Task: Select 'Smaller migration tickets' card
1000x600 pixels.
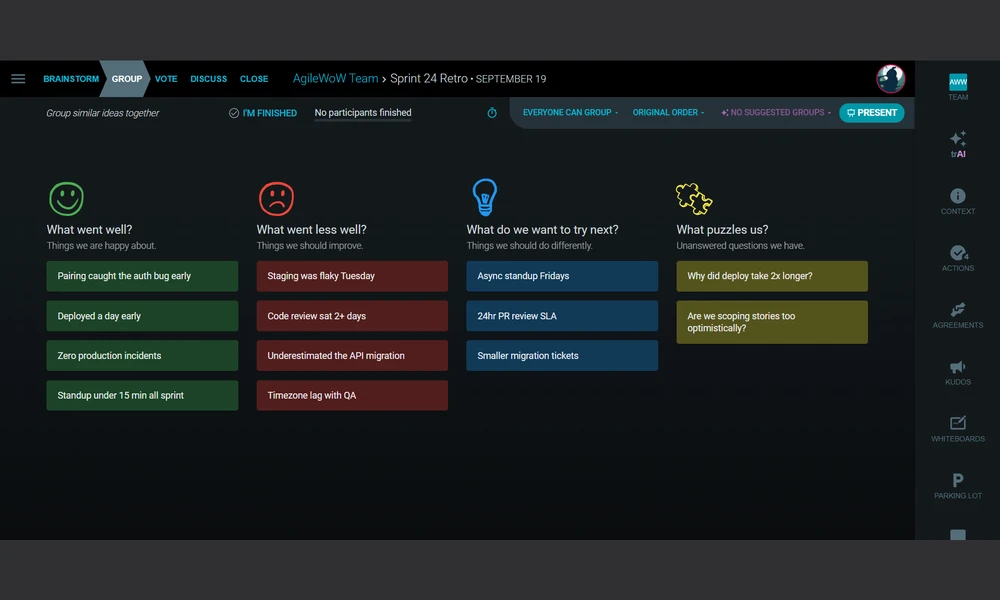Action: click(x=562, y=355)
